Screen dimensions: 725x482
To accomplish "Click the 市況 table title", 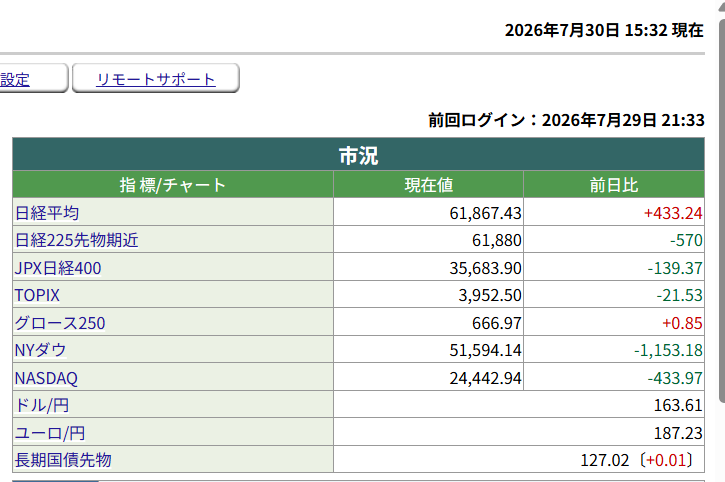I will click(x=358, y=155).
